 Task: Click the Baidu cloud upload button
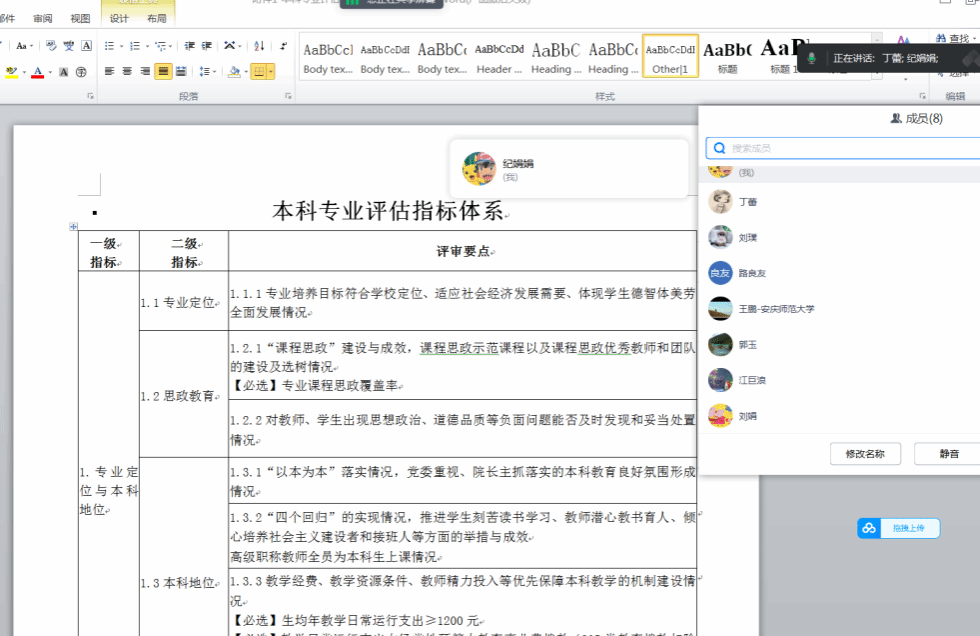[x=898, y=528]
